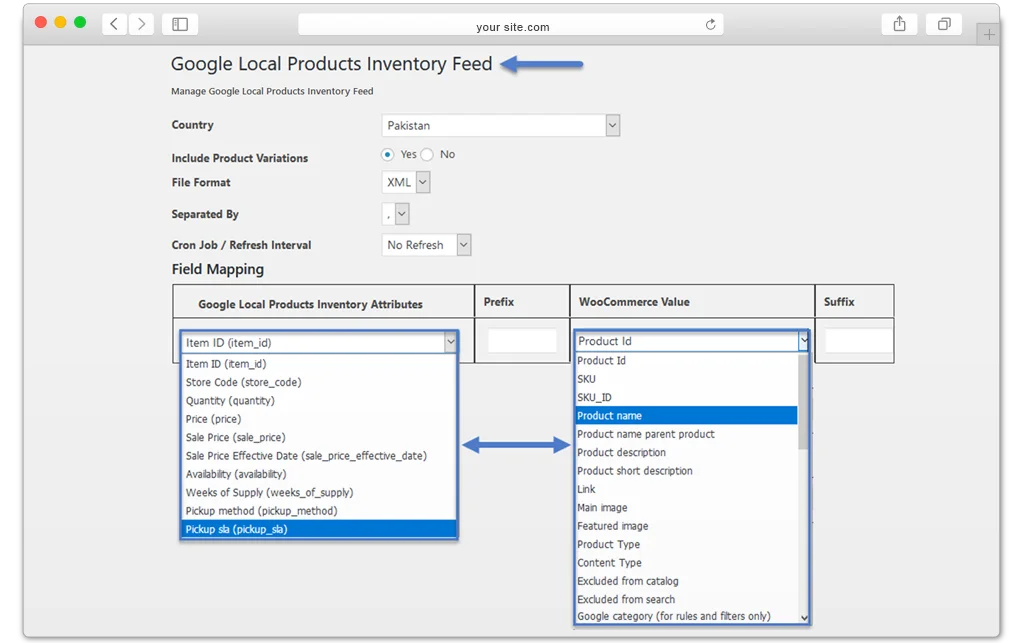
Task: Click the down arrow of value list scrollbar
Action: click(804, 618)
